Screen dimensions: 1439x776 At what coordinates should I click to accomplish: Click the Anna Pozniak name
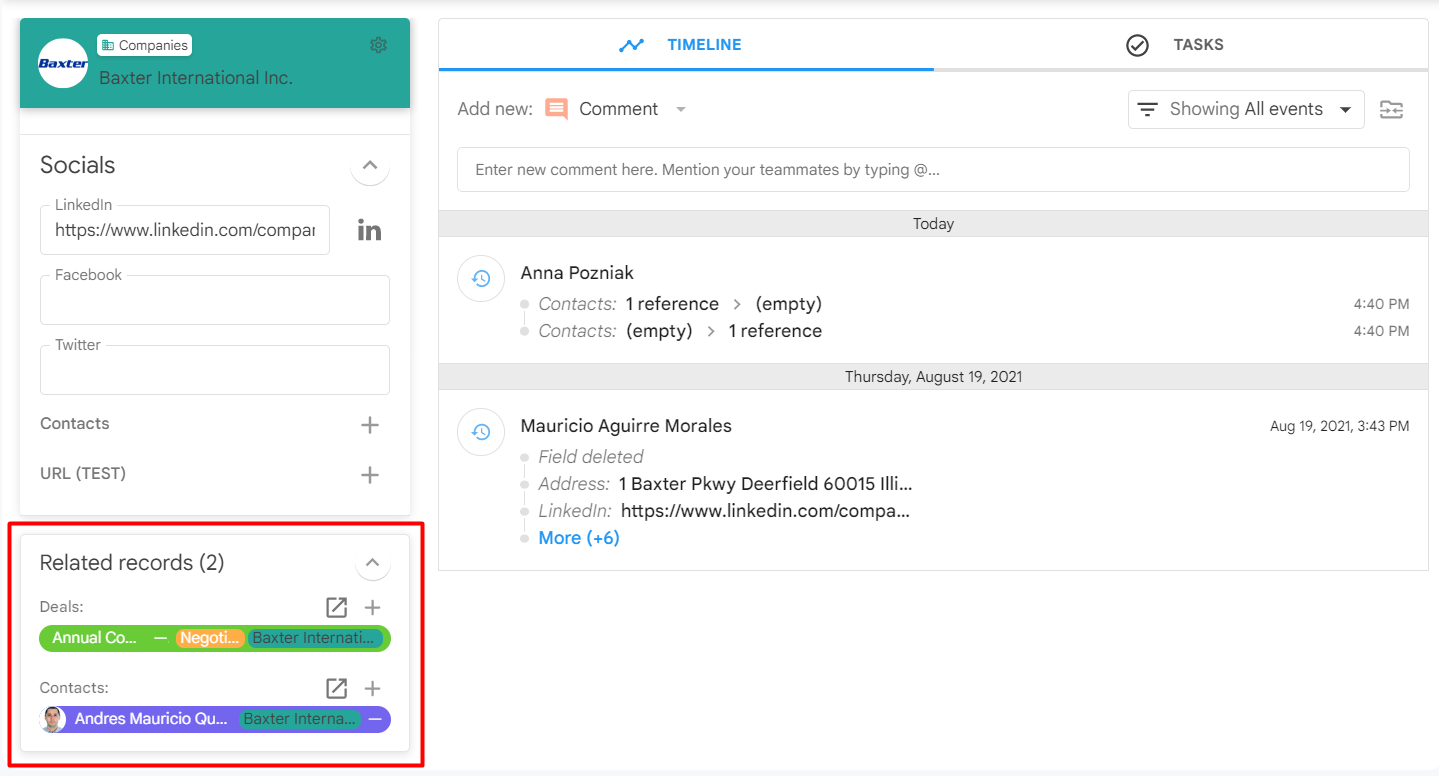[577, 273]
